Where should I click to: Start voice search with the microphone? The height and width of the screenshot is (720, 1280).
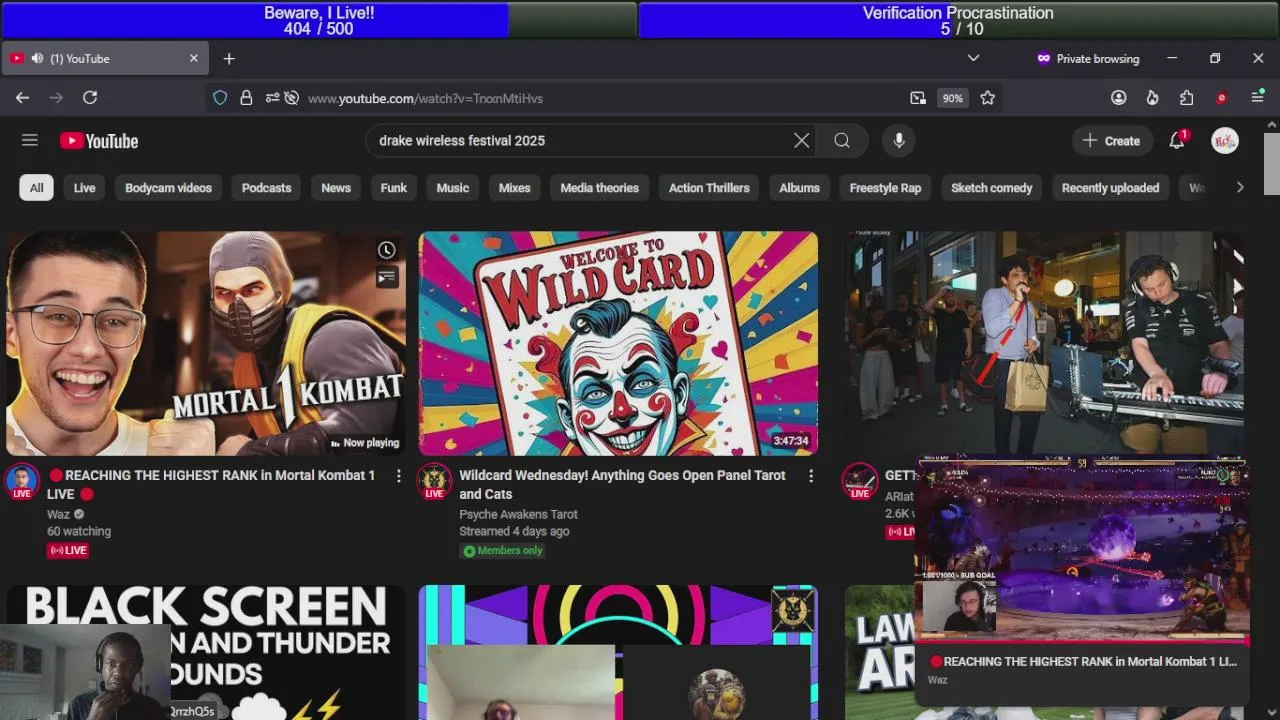[899, 141]
